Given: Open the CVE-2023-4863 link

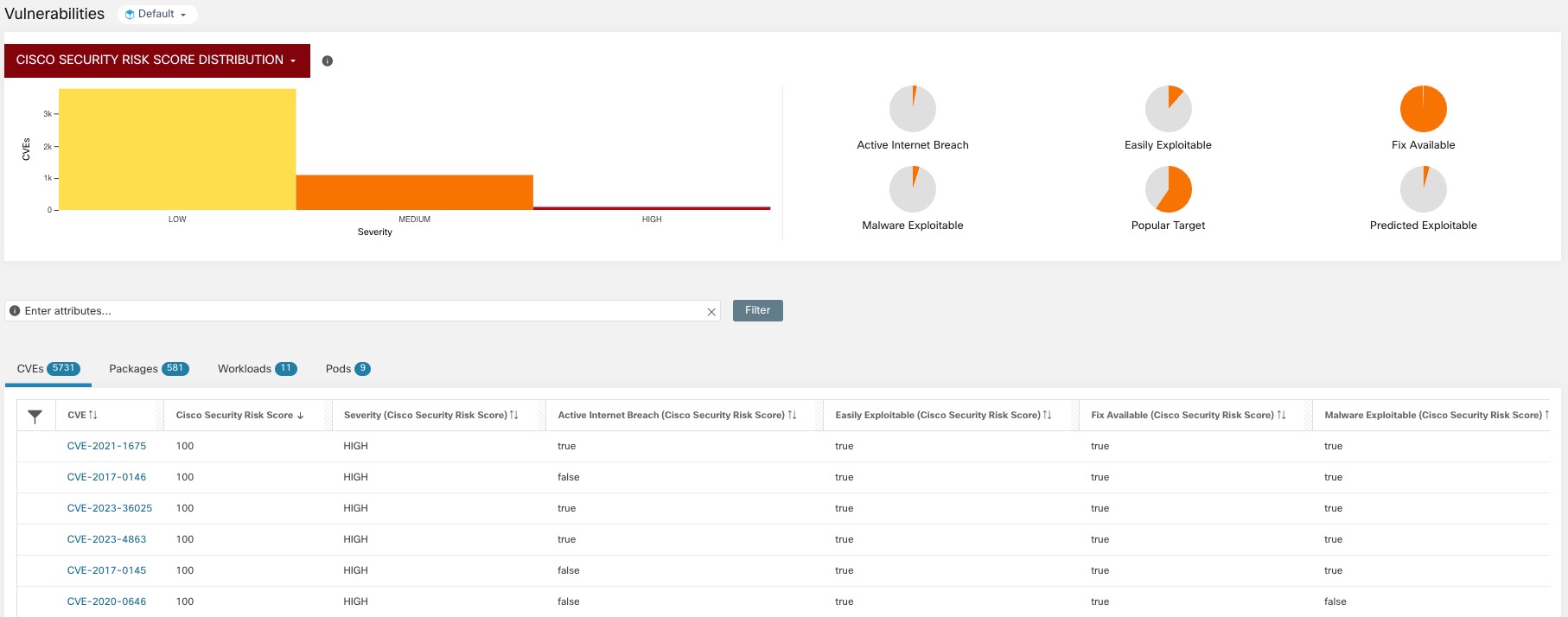Looking at the screenshot, I should pyautogui.click(x=106, y=540).
